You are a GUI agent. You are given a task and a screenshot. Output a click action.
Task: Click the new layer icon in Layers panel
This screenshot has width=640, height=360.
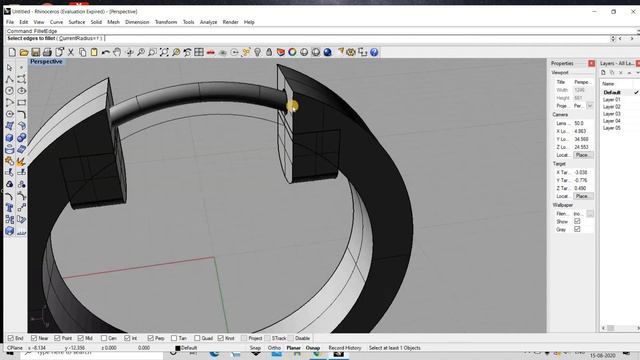pos(603,73)
